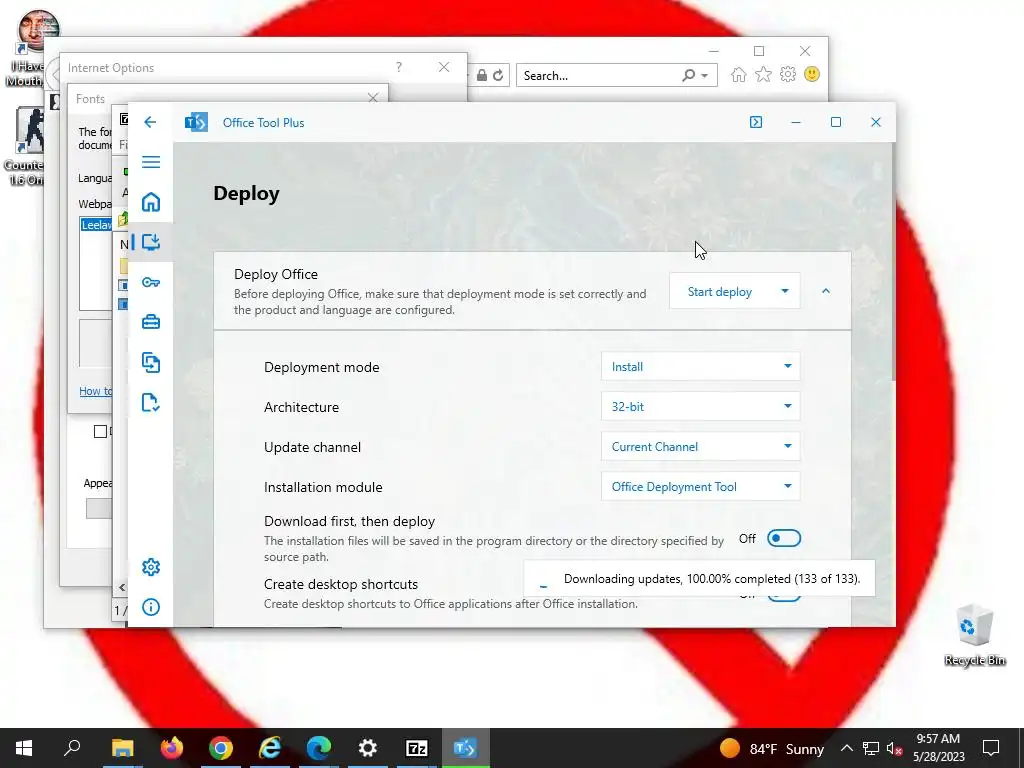Open Favorites star in Internet Explorer
Screen dimensions: 1024x768
pyautogui.click(x=763, y=74)
